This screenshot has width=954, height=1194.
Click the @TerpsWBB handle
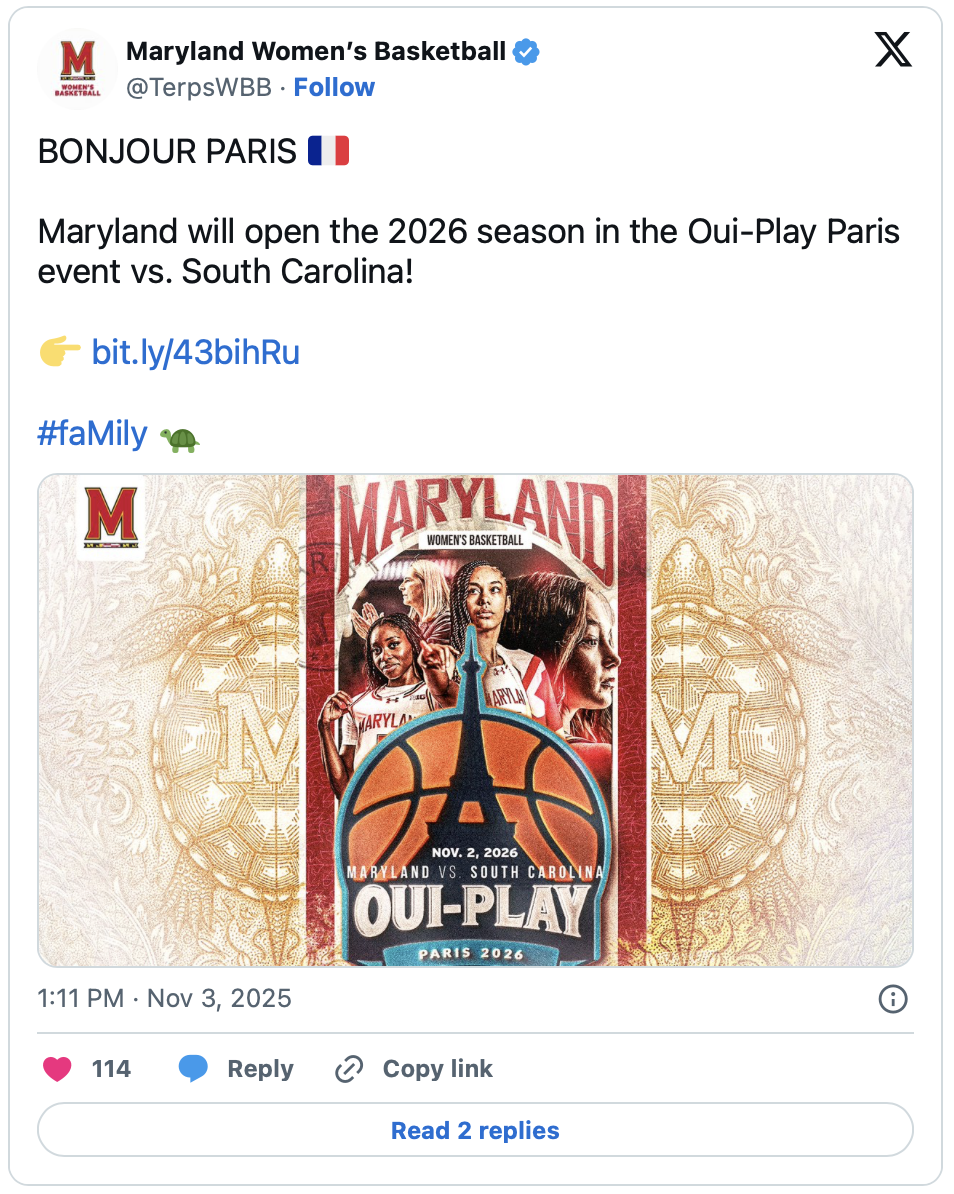tap(199, 88)
